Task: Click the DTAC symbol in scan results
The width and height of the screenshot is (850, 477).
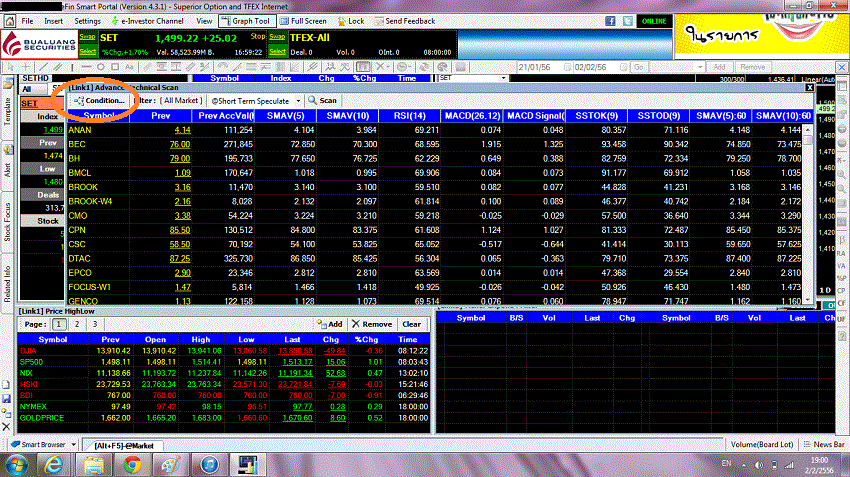Action: point(79,259)
